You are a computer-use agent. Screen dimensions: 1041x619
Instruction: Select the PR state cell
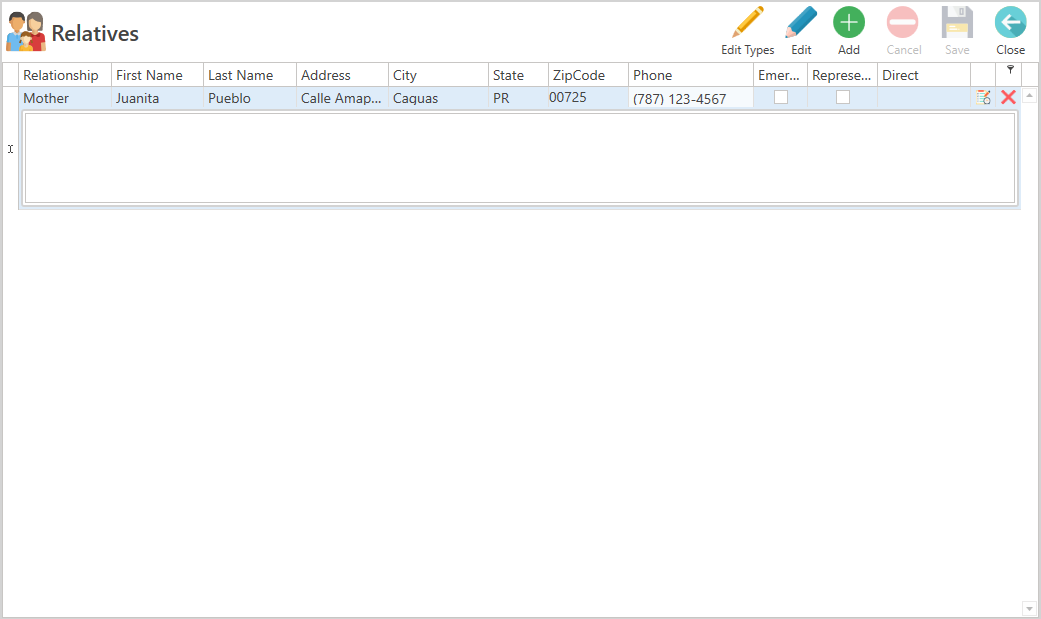coord(519,98)
